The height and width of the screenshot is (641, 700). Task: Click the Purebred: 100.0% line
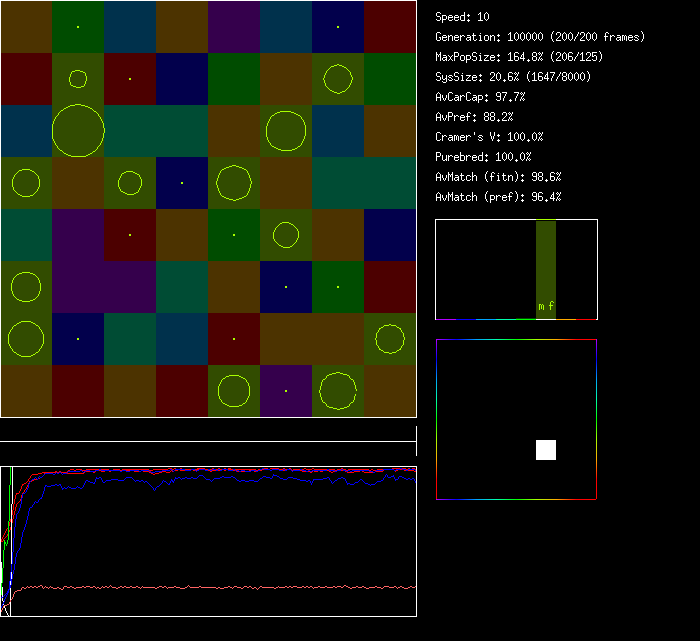(483, 157)
